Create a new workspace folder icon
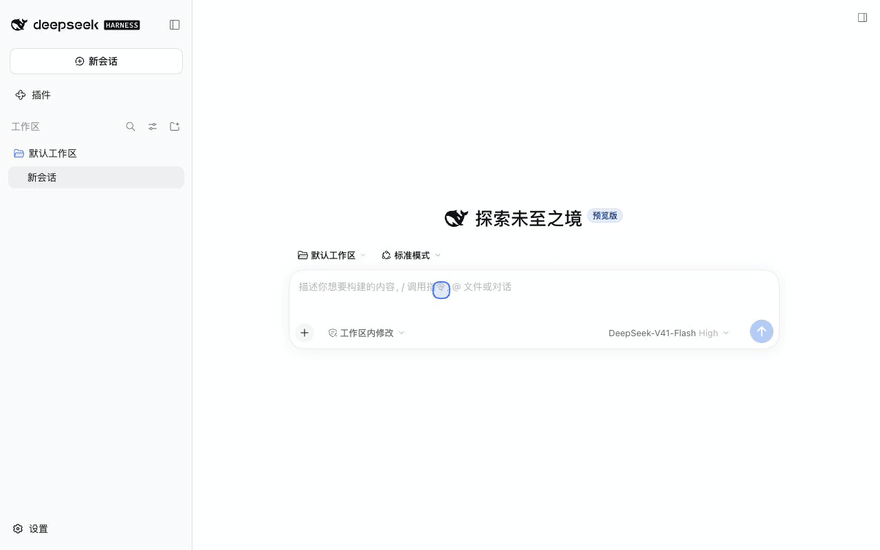 pyautogui.click(x=175, y=126)
